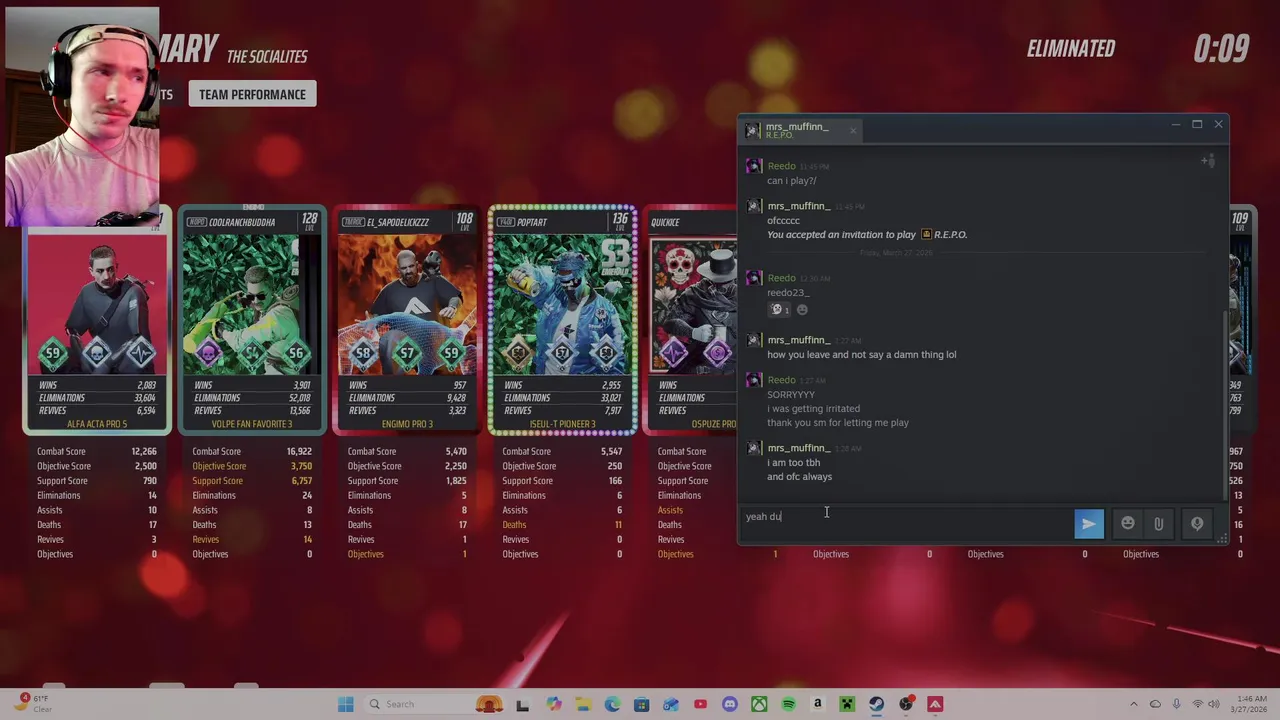Open the emoticon picker in chat
This screenshot has width=1280, height=720.
click(1128, 523)
